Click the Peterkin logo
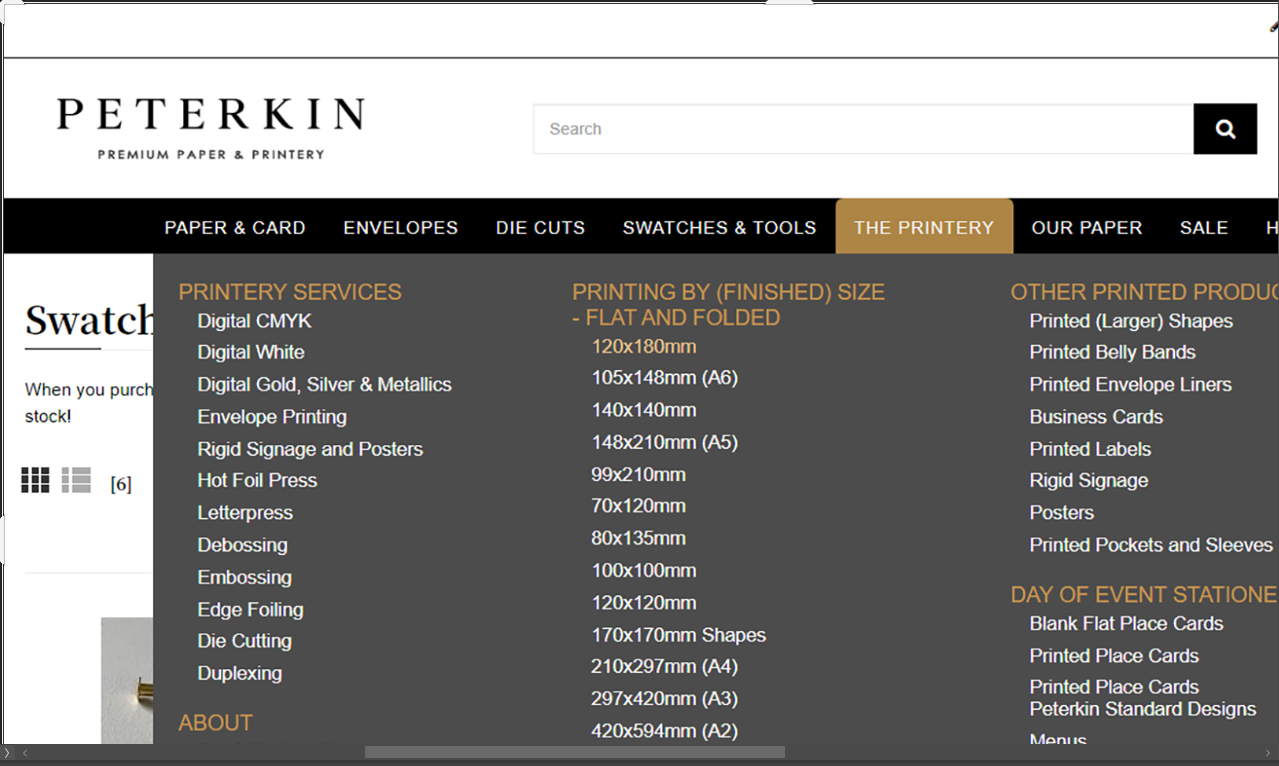This screenshot has width=1279, height=766. pyautogui.click(x=210, y=128)
